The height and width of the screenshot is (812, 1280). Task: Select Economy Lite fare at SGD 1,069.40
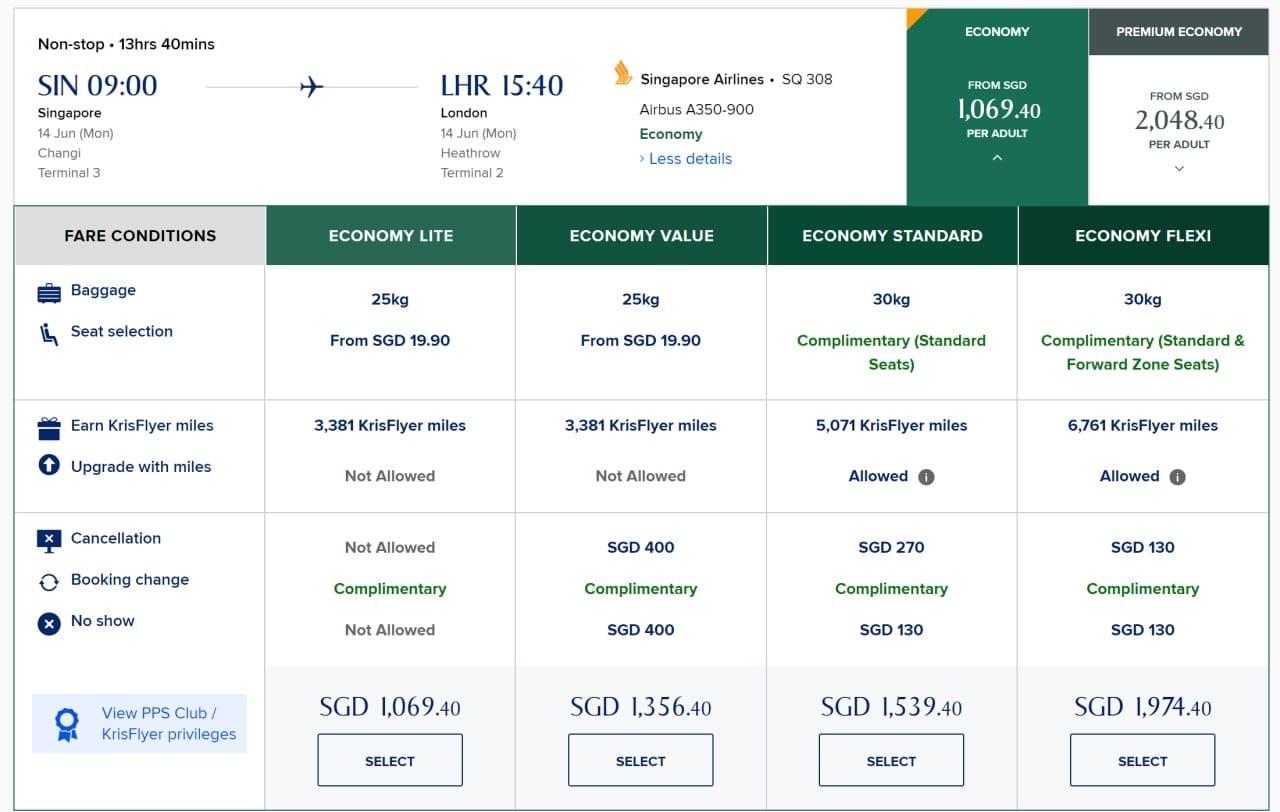pos(390,760)
